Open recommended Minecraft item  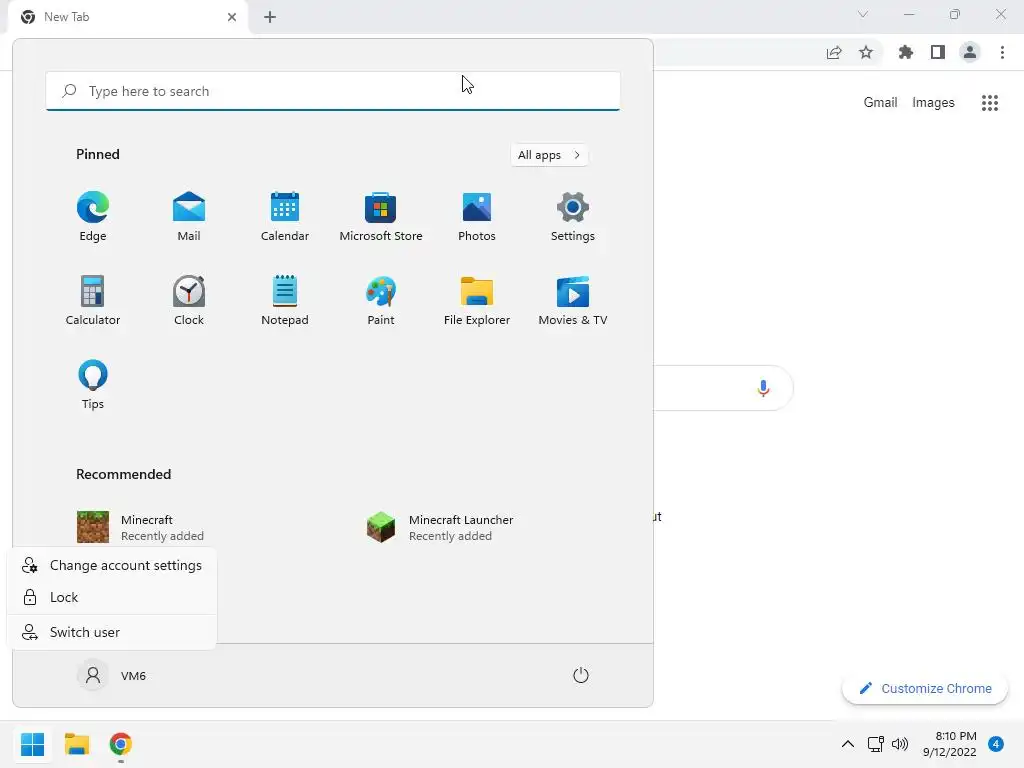point(140,528)
